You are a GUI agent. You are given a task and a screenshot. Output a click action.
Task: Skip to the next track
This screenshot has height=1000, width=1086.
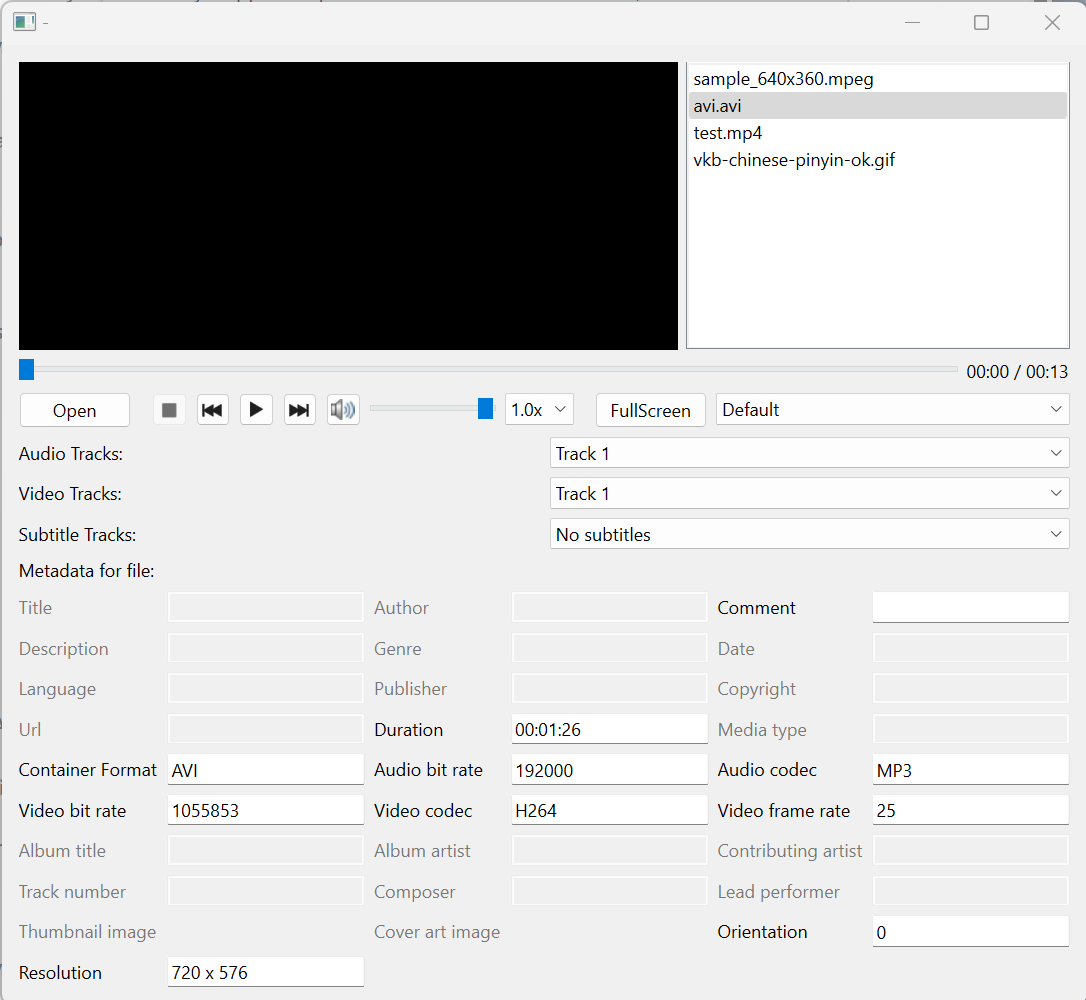pos(299,410)
